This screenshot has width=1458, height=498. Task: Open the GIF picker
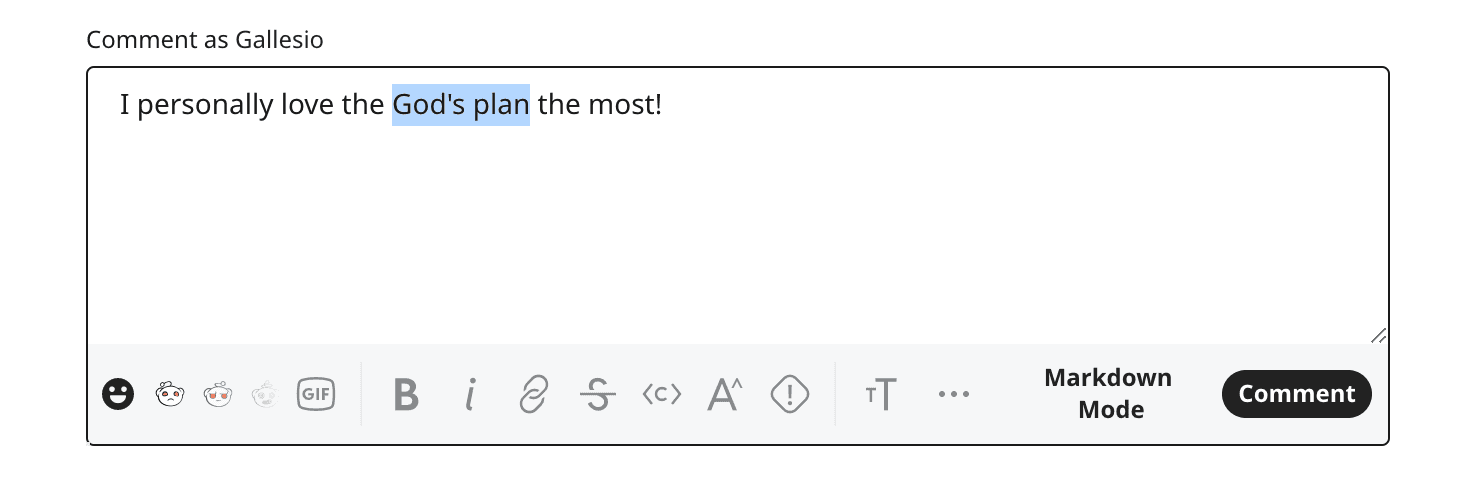(316, 394)
